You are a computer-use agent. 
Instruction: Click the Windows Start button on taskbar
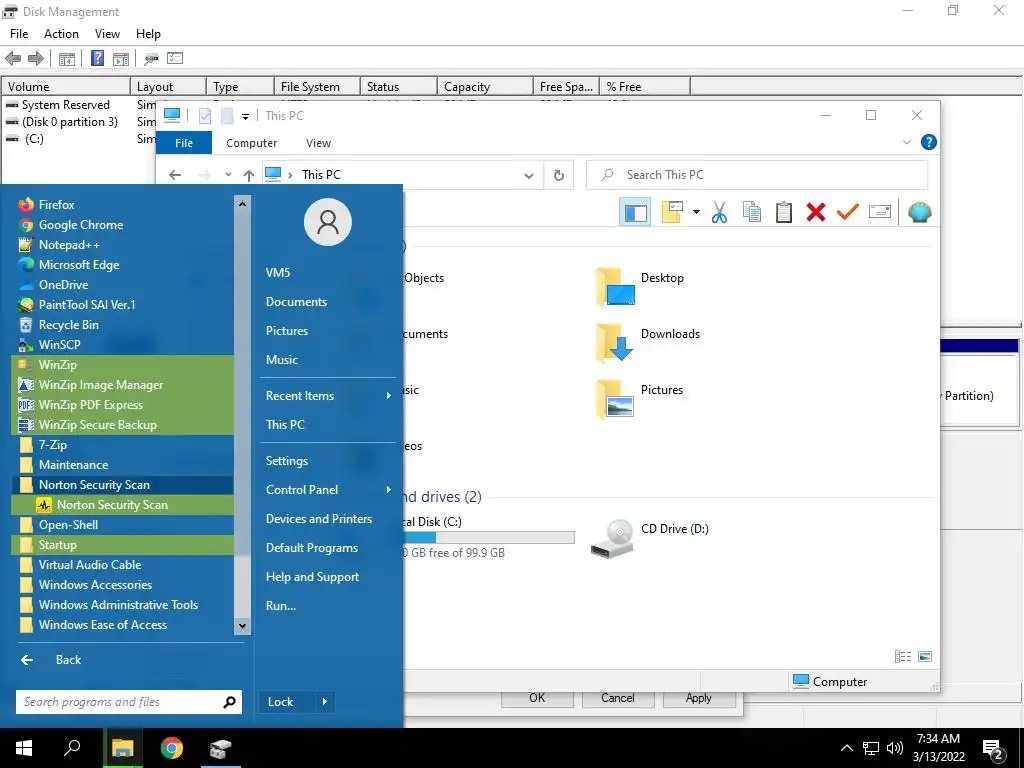[24, 748]
